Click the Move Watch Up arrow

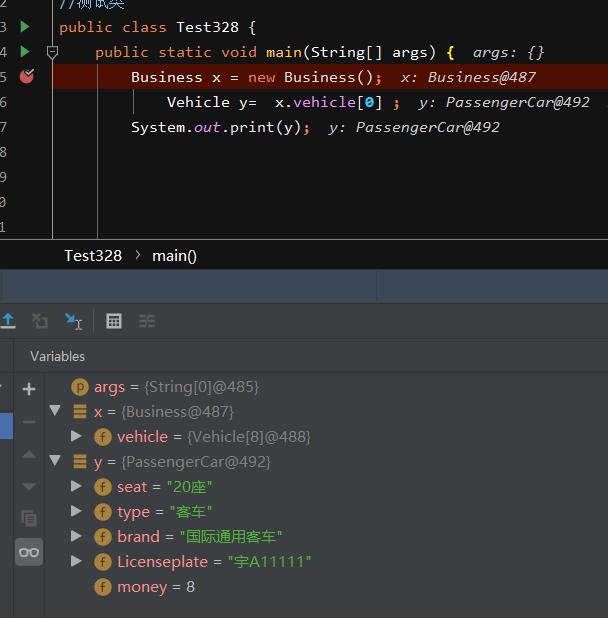pyautogui.click(x=29, y=454)
